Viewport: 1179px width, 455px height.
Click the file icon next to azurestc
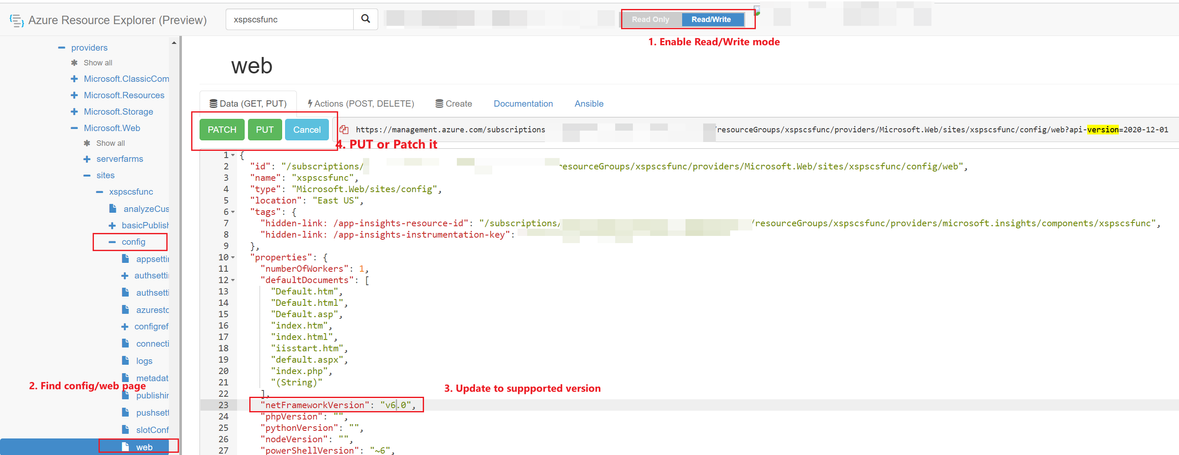tap(126, 310)
